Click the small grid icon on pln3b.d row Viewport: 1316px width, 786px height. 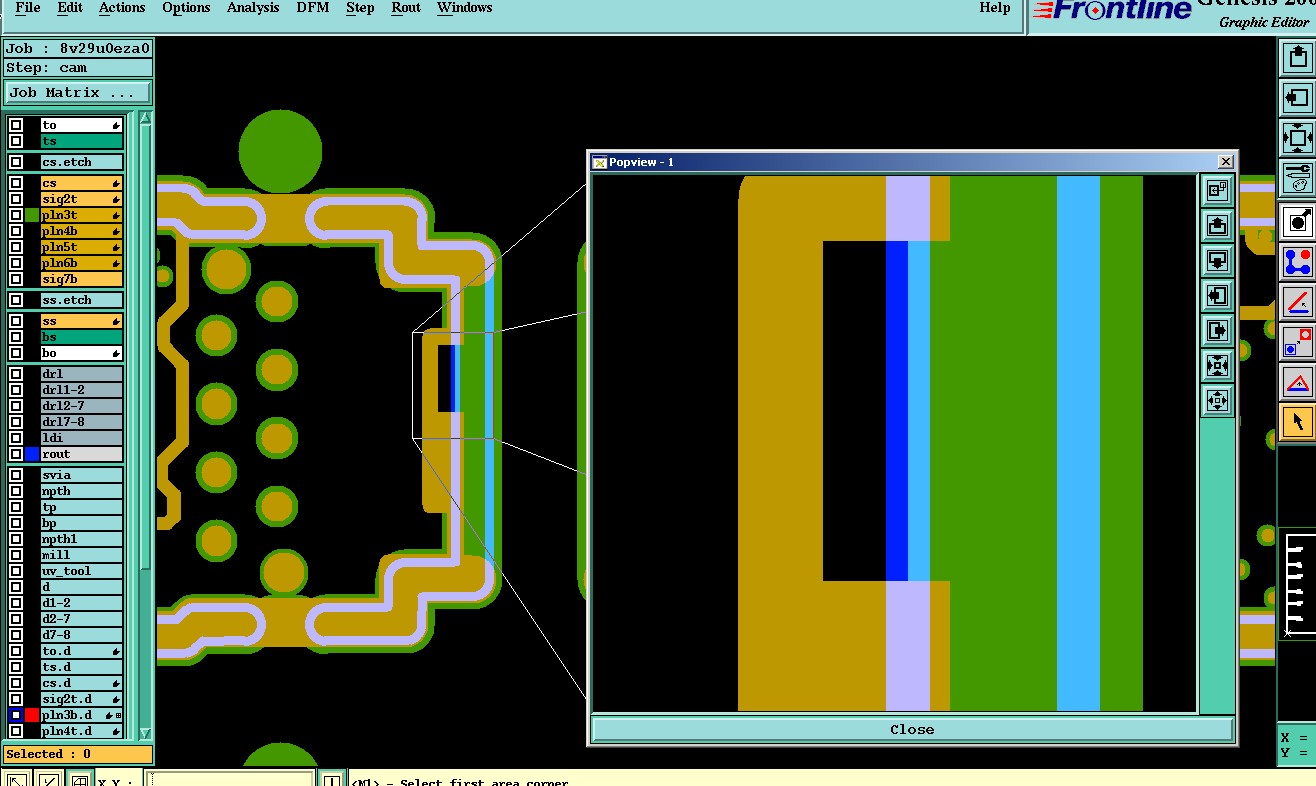coord(118,716)
